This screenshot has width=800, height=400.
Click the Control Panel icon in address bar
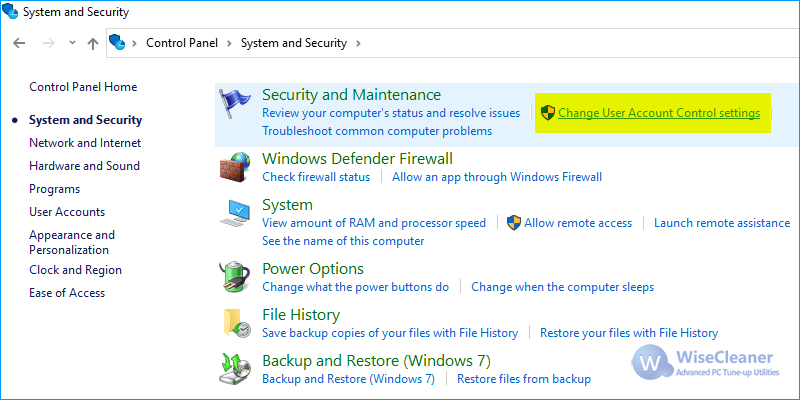click(x=117, y=43)
